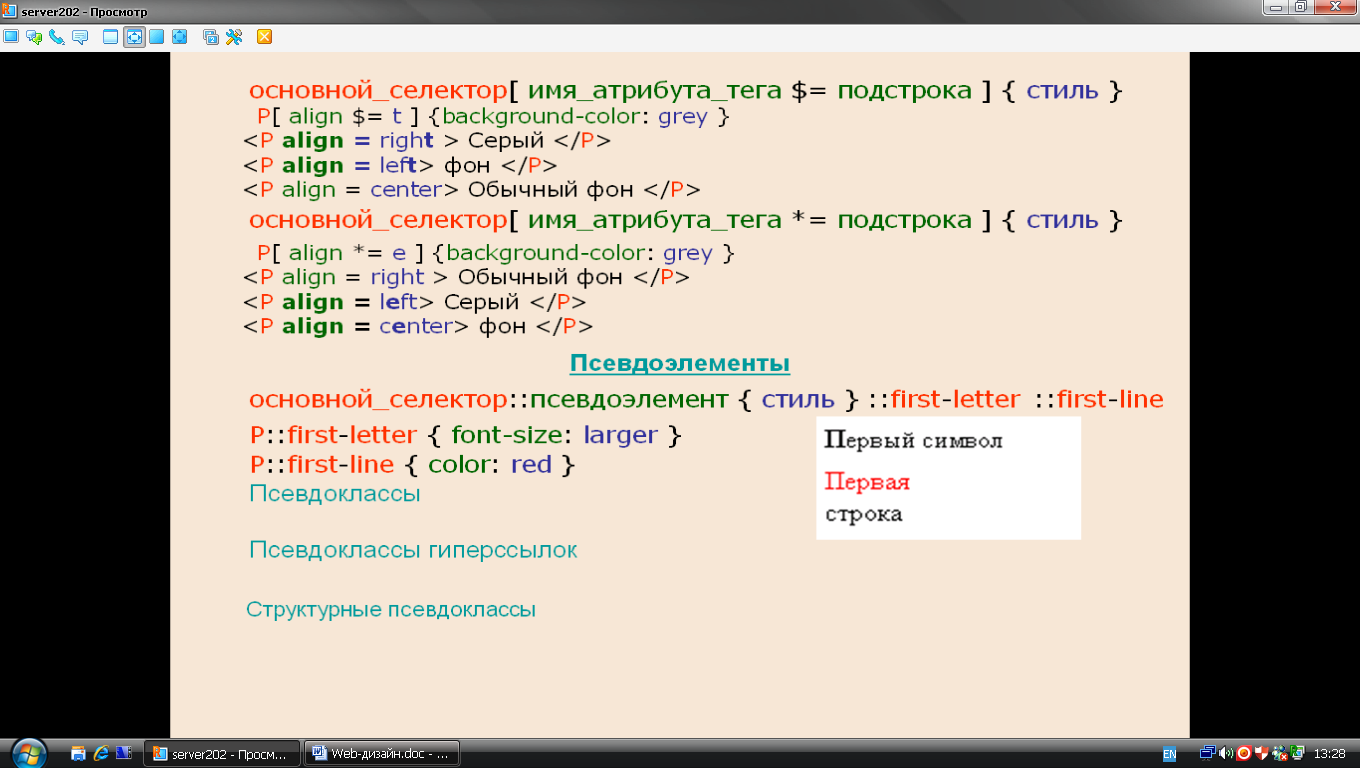Open send message speech bubble icon
The height and width of the screenshot is (768, 1360).
click(x=80, y=37)
